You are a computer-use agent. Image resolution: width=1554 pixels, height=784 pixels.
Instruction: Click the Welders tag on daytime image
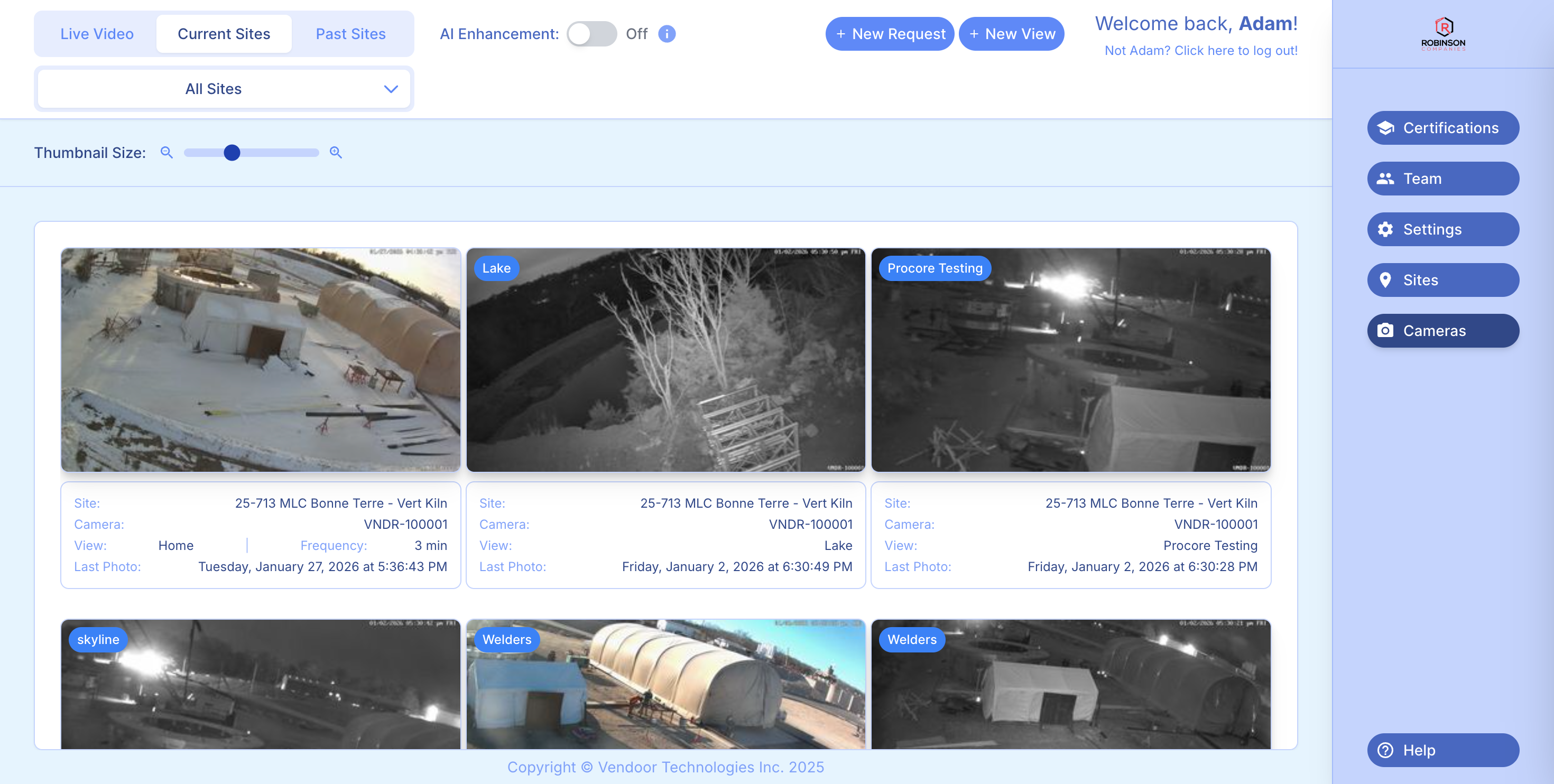click(x=507, y=640)
